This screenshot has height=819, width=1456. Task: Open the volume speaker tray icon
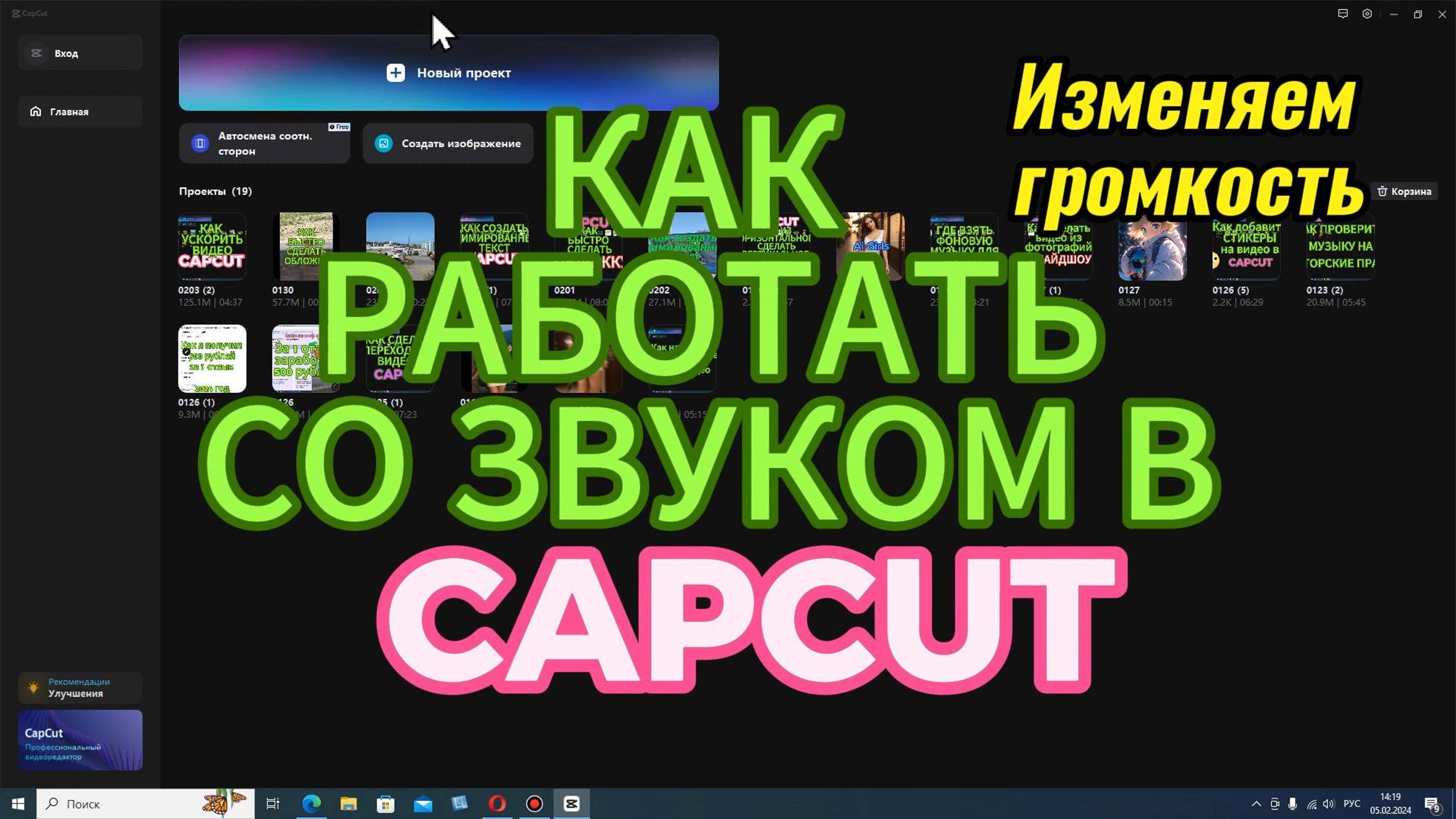click(1329, 804)
